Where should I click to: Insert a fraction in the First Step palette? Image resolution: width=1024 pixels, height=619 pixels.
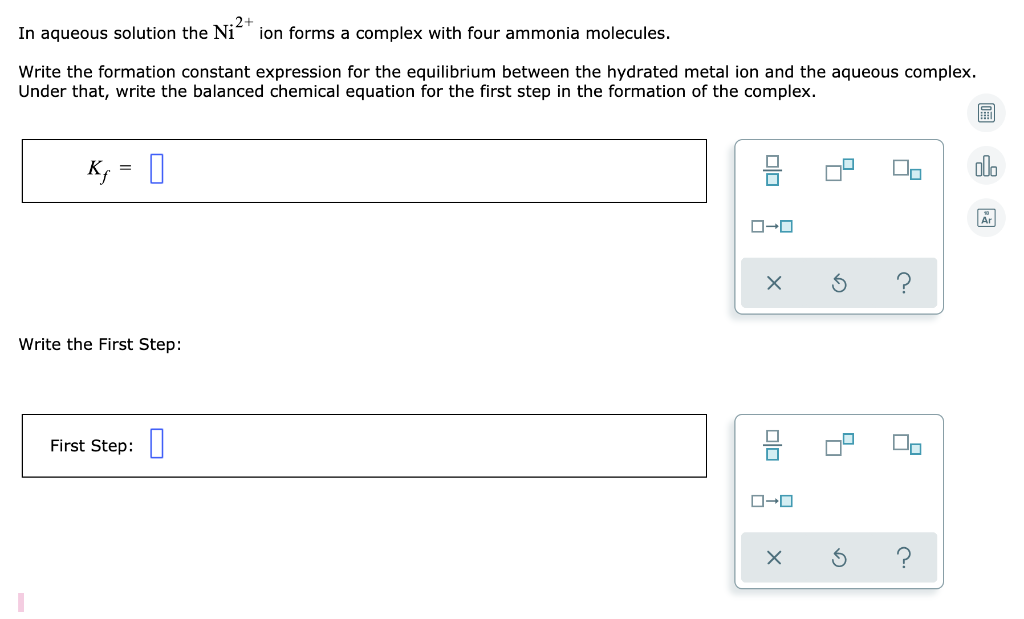[x=771, y=446]
